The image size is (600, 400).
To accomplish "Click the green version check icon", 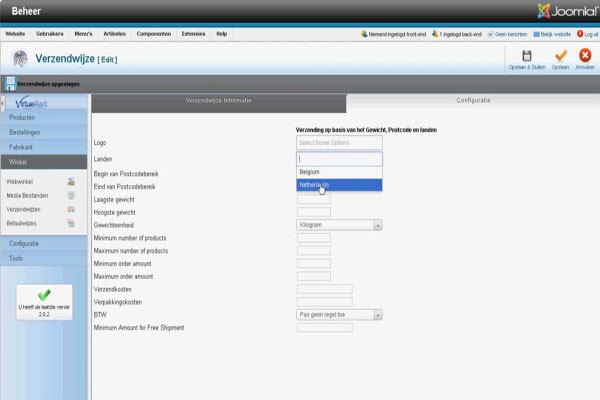I will pos(43,295).
